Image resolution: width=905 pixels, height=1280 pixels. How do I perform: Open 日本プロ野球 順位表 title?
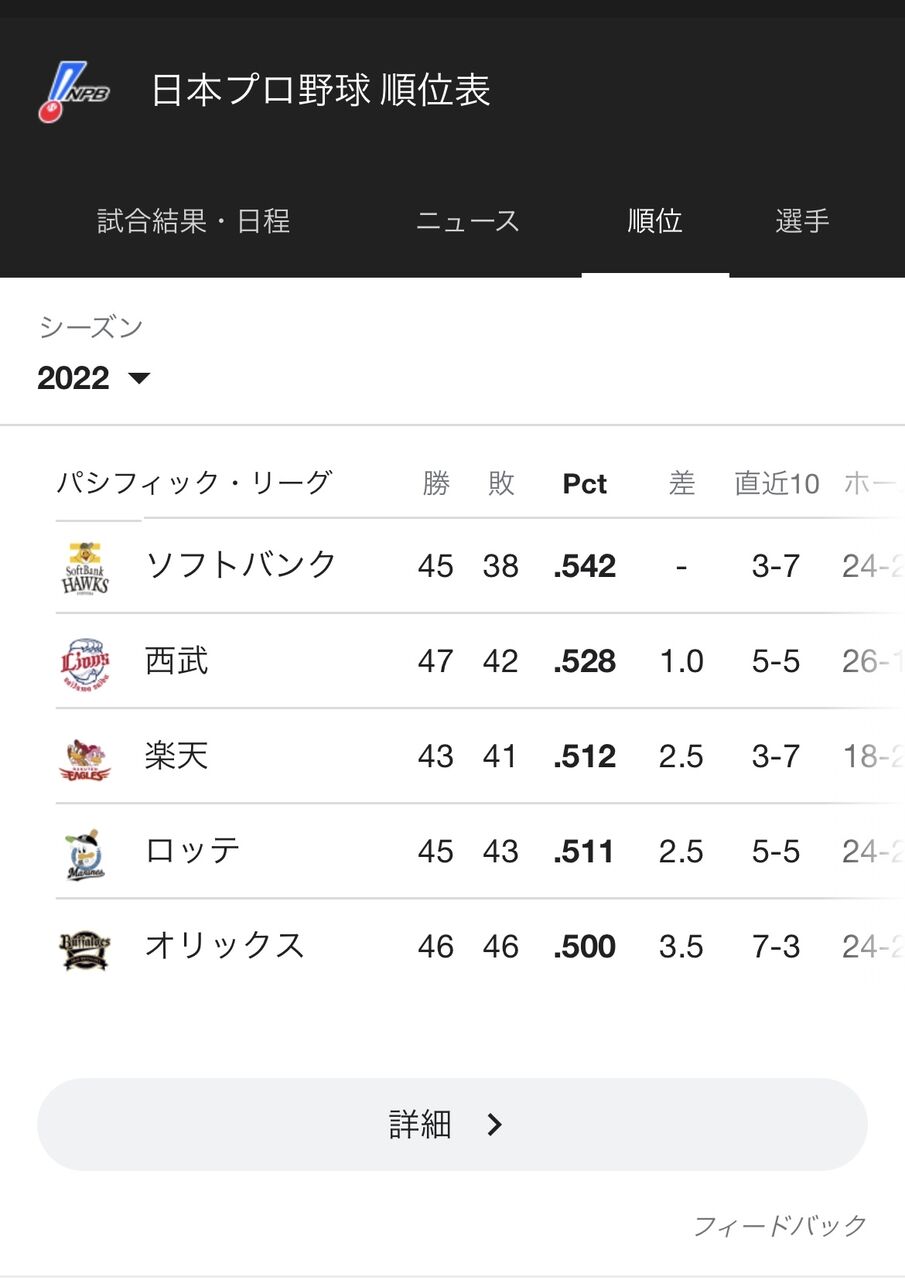tap(321, 91)
